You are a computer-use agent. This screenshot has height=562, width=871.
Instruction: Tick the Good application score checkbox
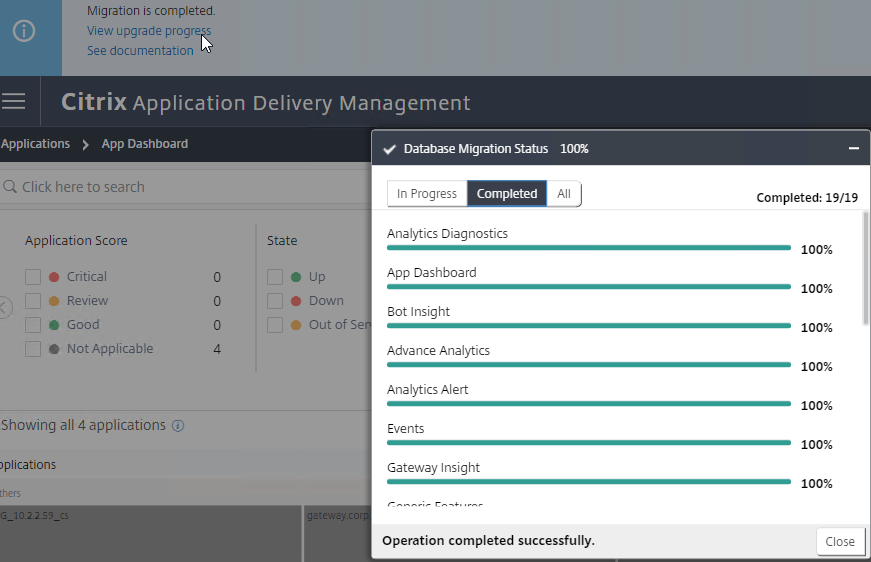point(33,325)
